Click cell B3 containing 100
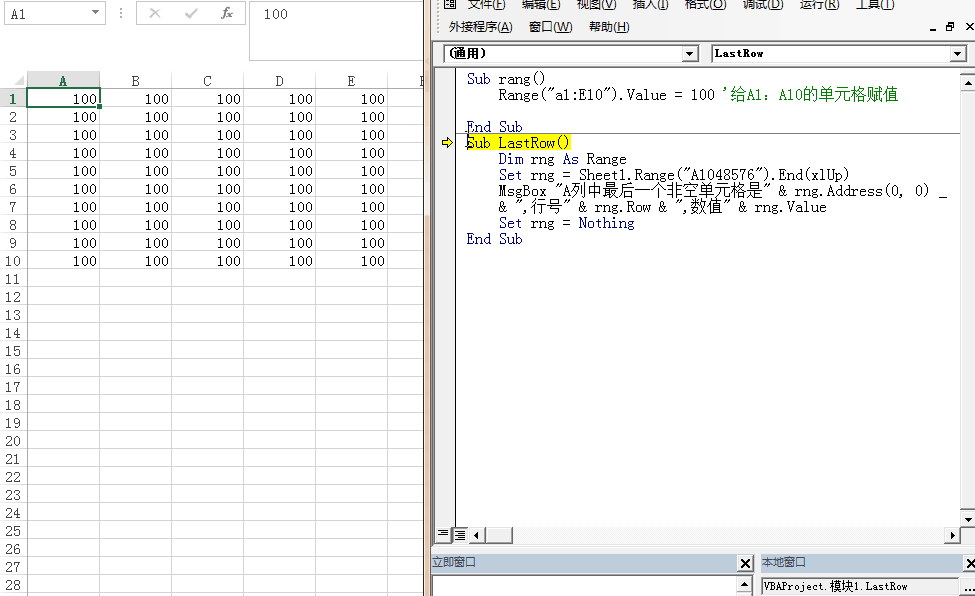The image size is (975, 596). pyautogui.click(x=136, y=134)
